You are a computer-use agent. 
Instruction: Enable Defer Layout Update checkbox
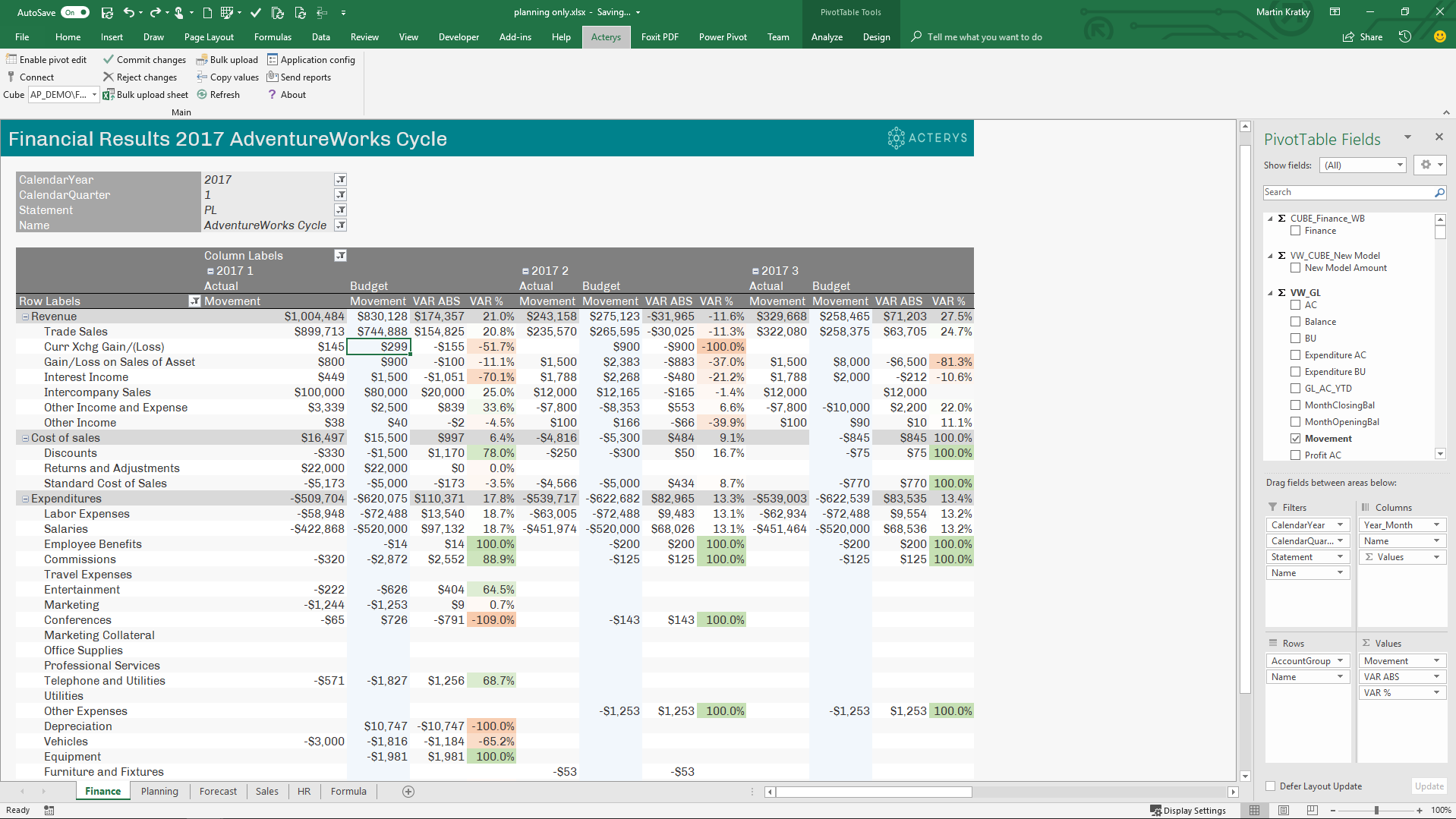[1271, 786]
